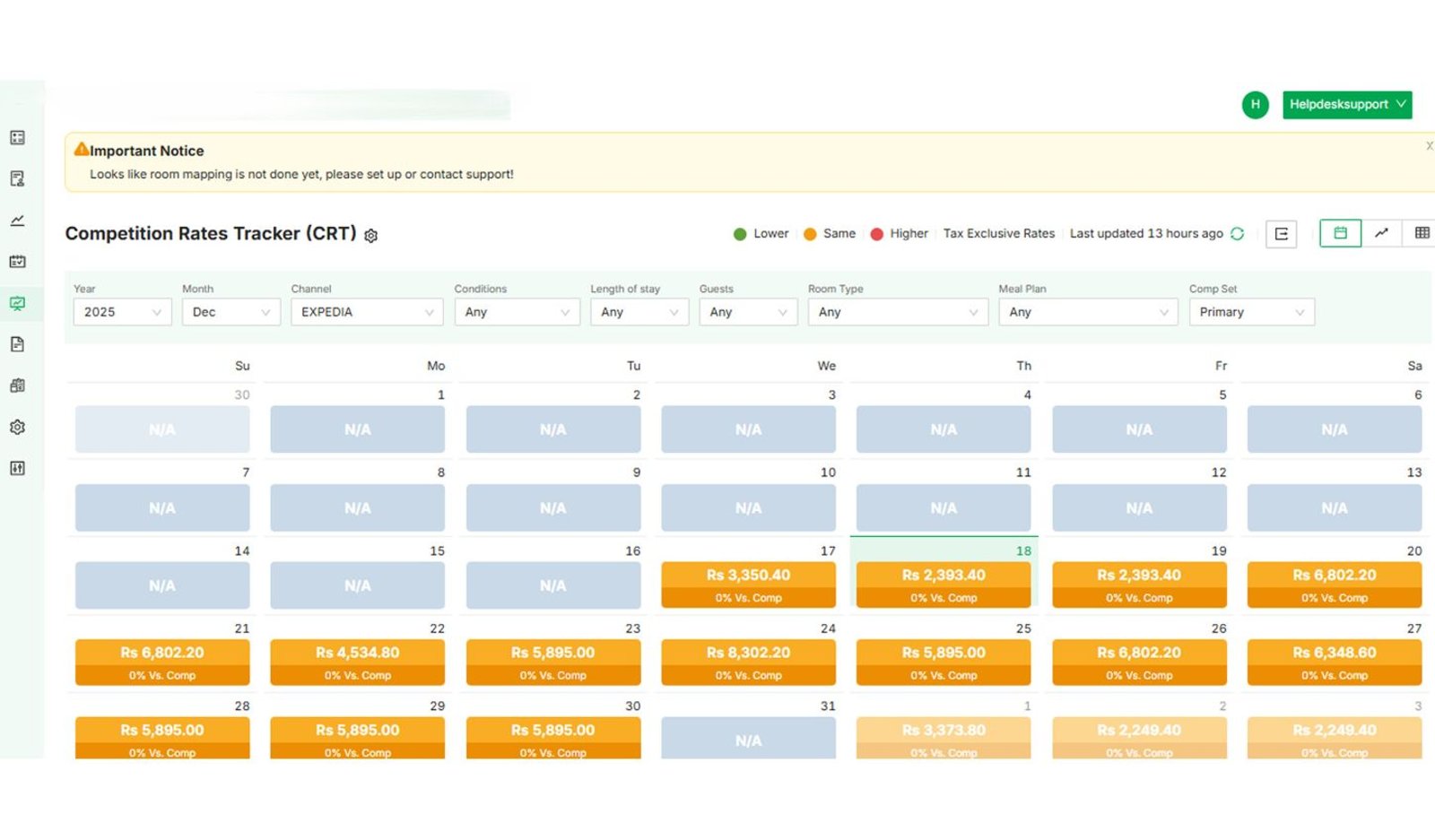
Task: Open the Comp Set dropdown showing Primary
Action: click(x=1252, y=312)
